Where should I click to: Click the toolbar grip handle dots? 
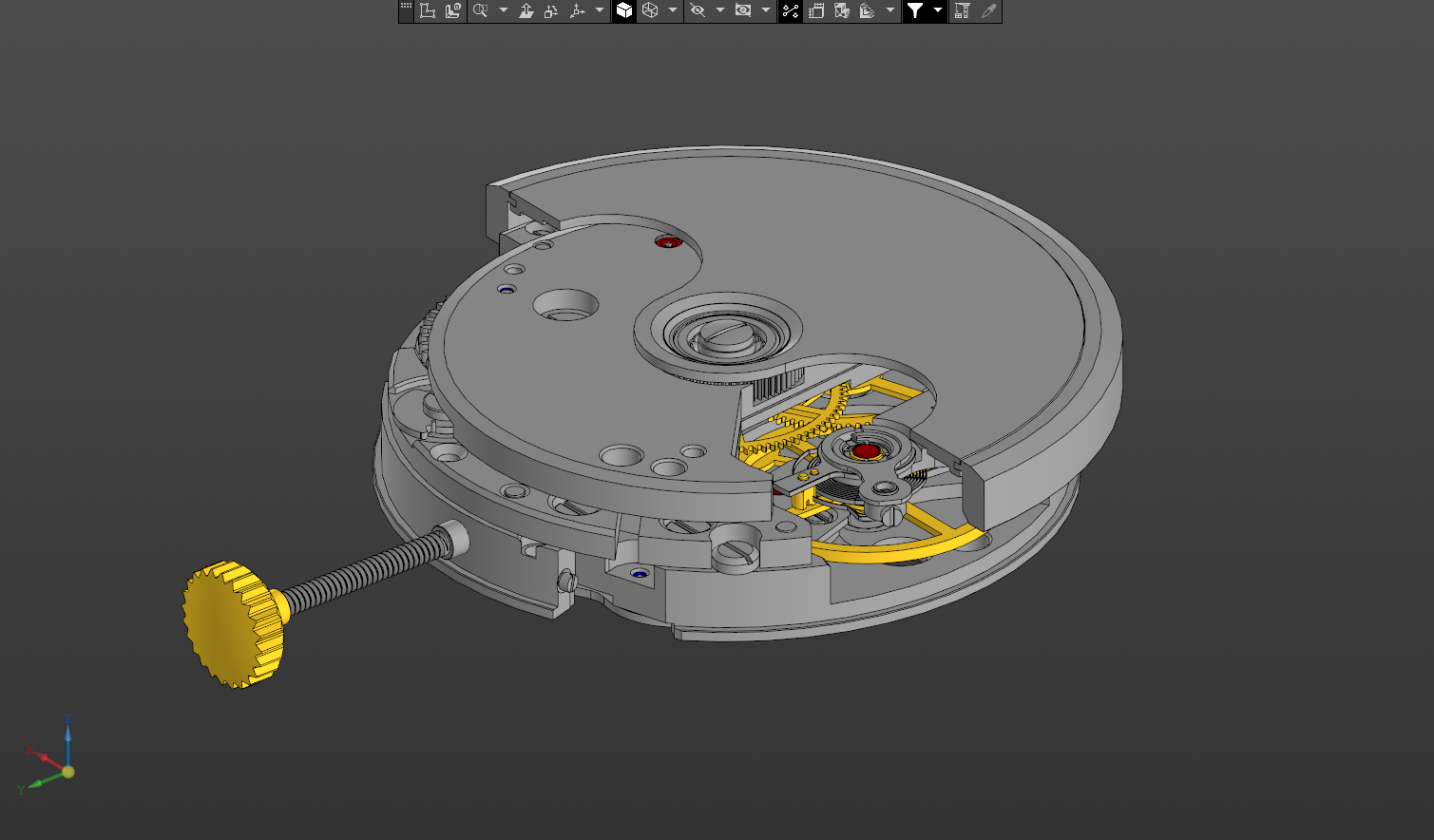tap(406, 7)
